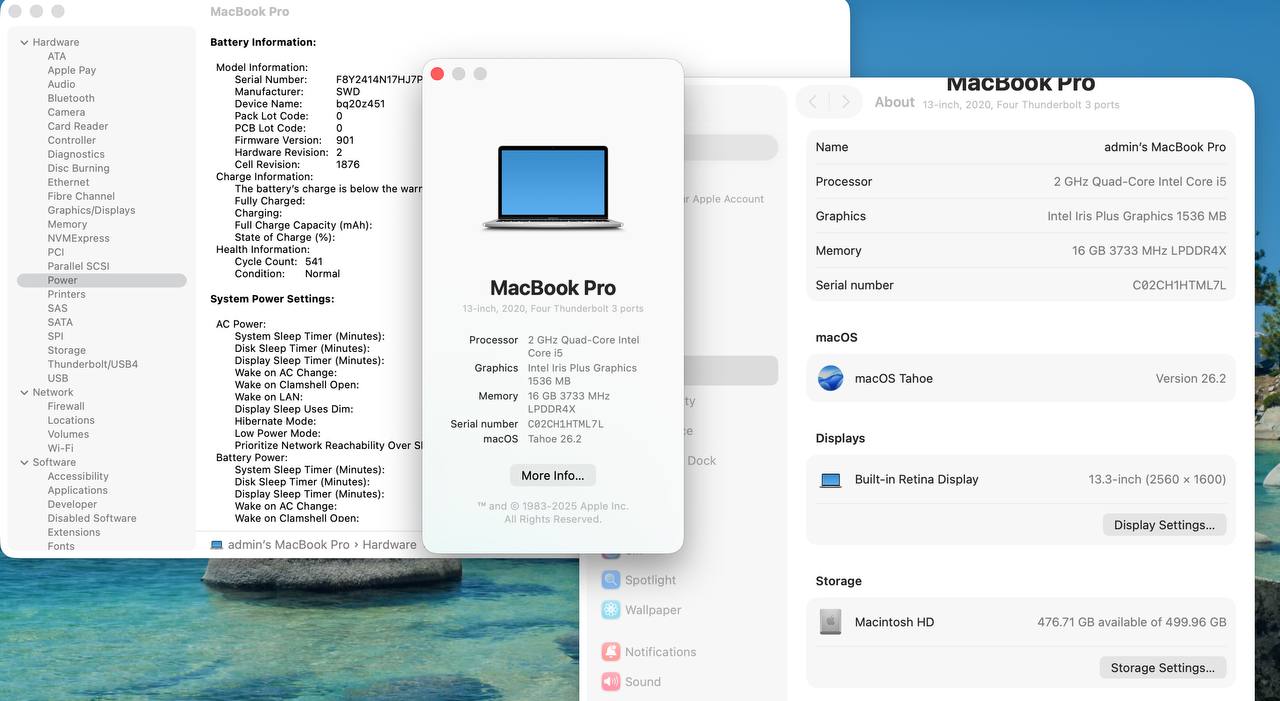The image size is (1280, 701).
Task: Select Camera in System Information sidebar
Action: coord(66,112)
